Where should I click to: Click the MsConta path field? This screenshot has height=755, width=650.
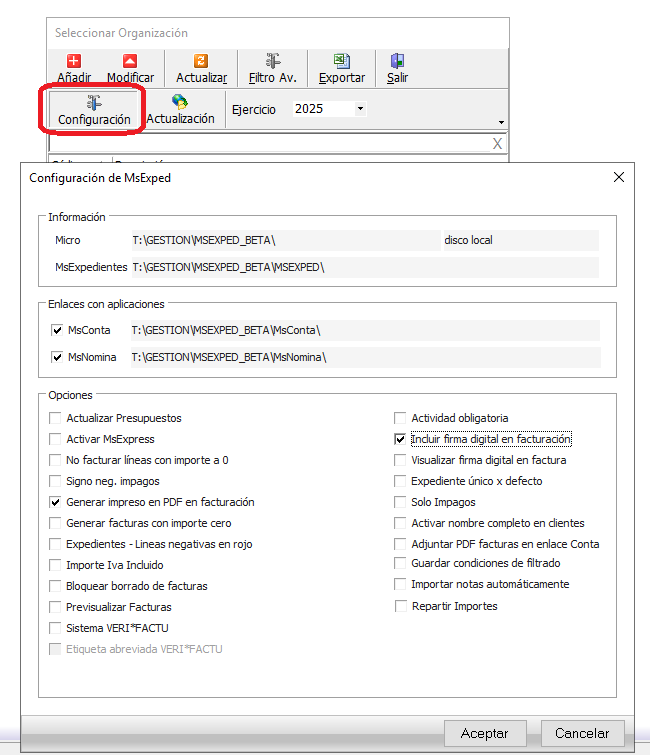(x=365, y=330)
